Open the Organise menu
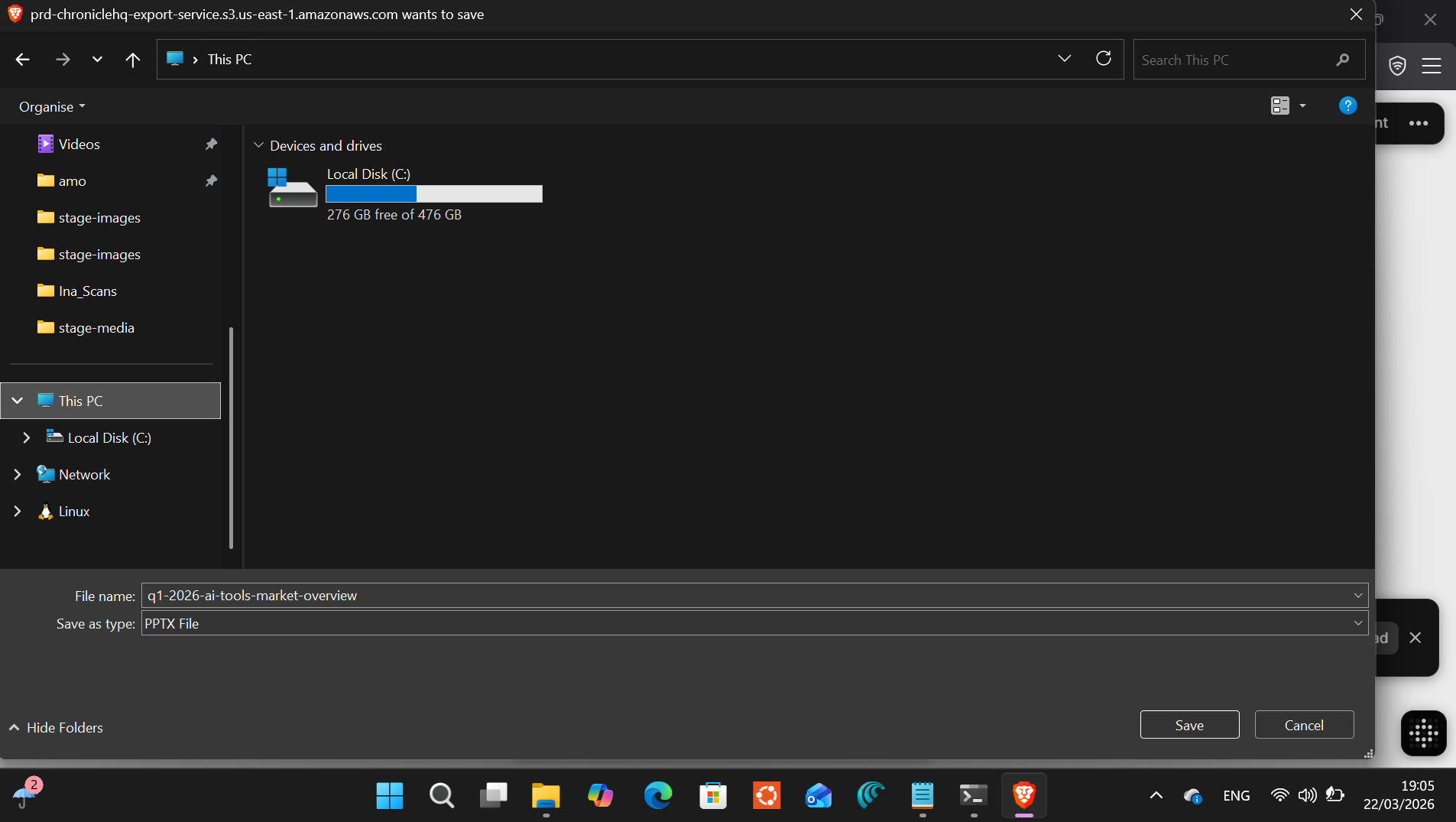Viewport: 1456px width, 822px height. 52,107
